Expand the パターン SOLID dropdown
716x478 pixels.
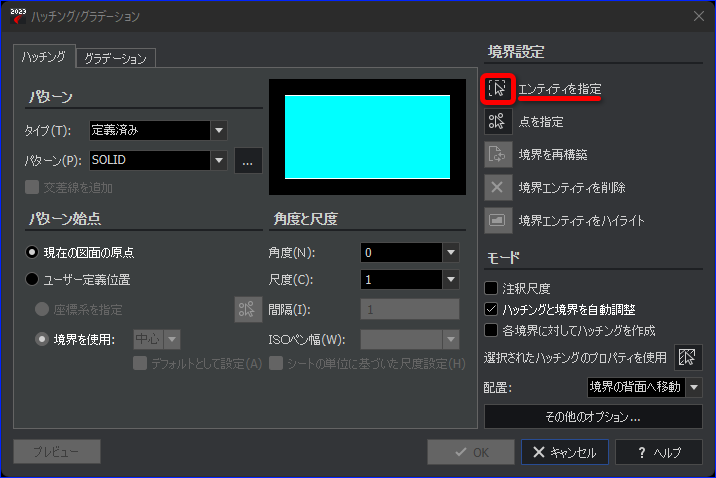pyautogui.click(x=158, y=160)
